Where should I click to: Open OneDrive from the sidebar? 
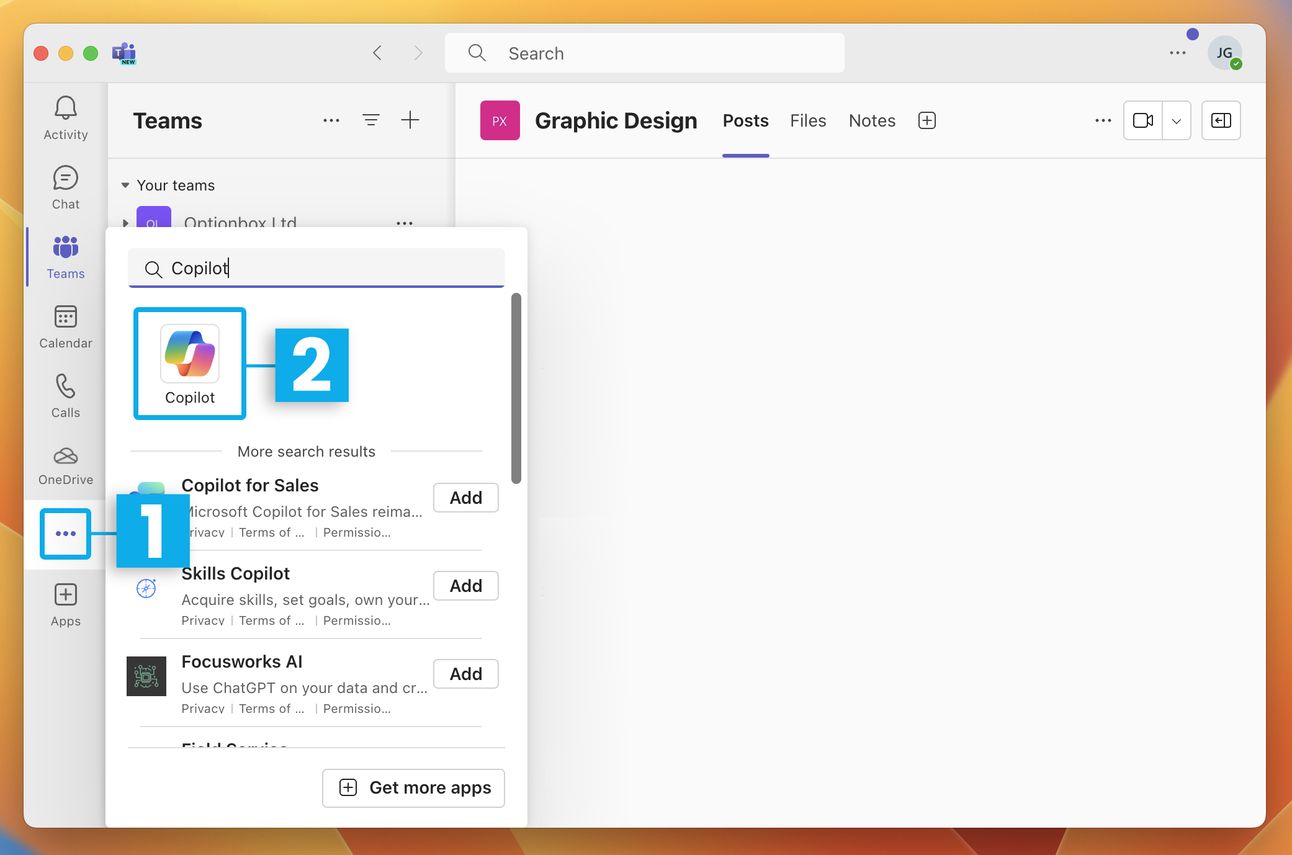click(65, 465)
